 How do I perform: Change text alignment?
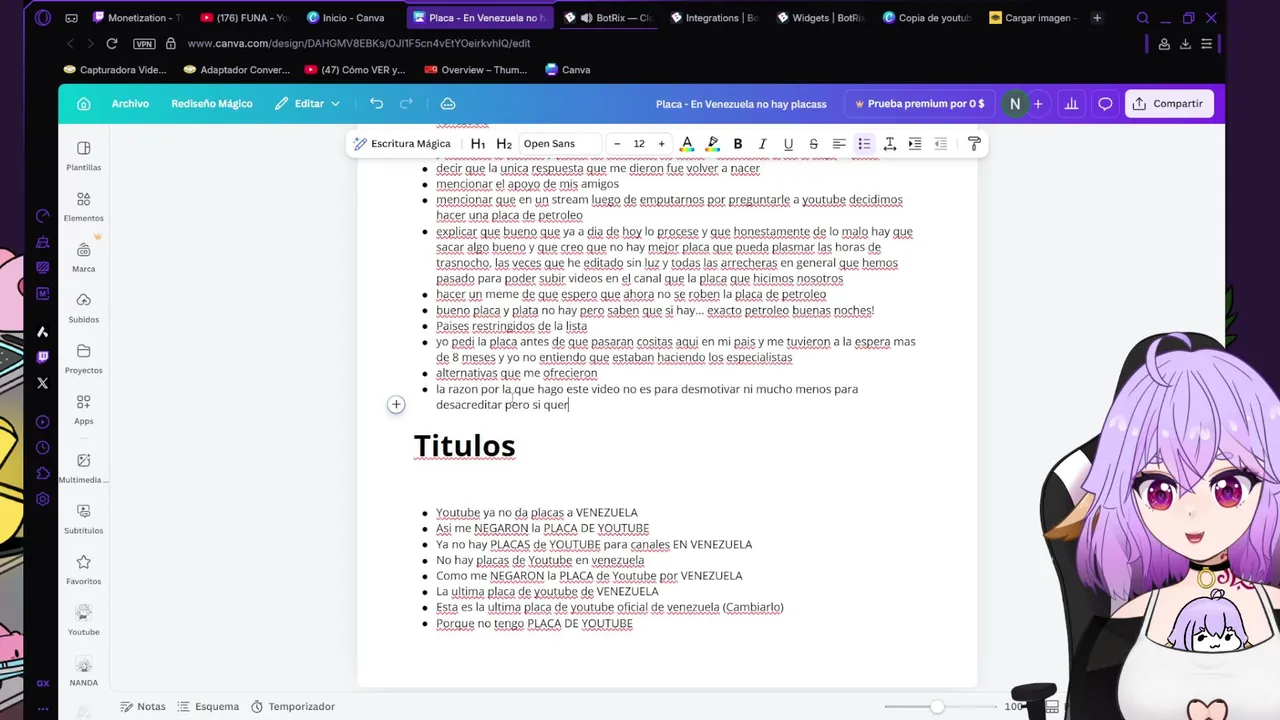pos(839,144)
